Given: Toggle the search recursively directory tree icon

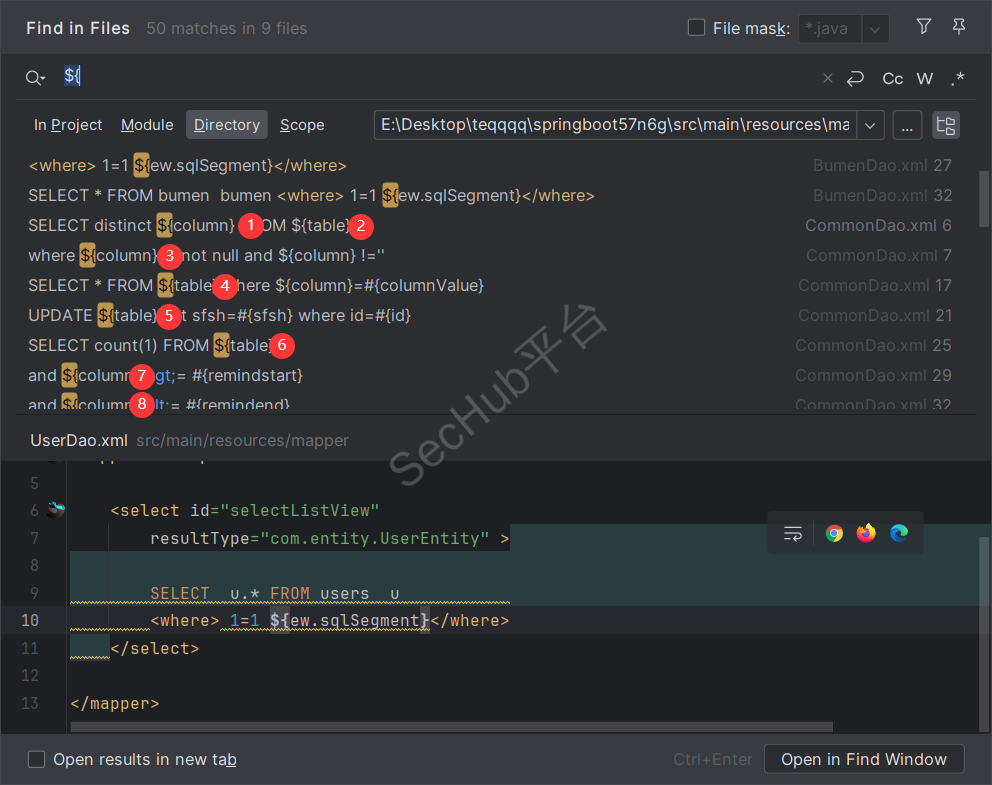Looking at the screenshot, I should 945,125.
